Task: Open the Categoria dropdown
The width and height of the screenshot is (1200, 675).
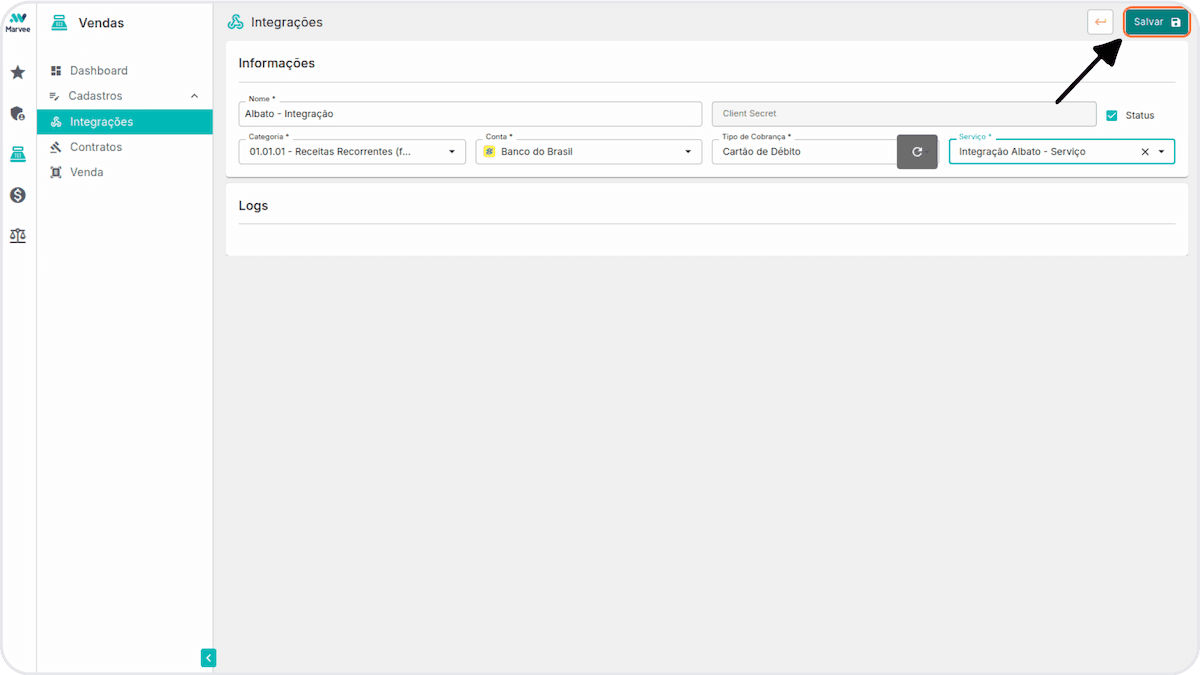Action: [x=352, y=152]
